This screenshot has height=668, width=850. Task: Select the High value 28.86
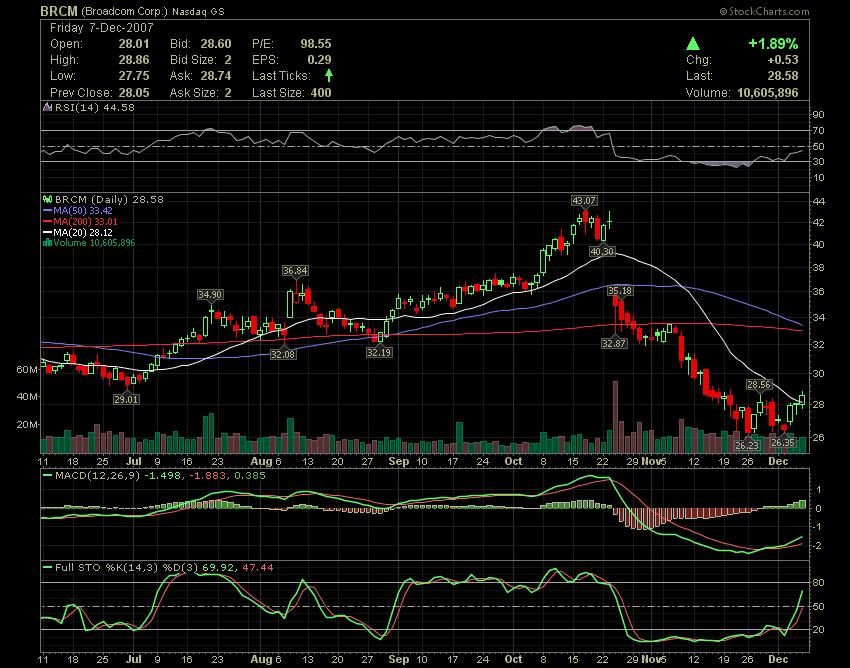[134, 60]
